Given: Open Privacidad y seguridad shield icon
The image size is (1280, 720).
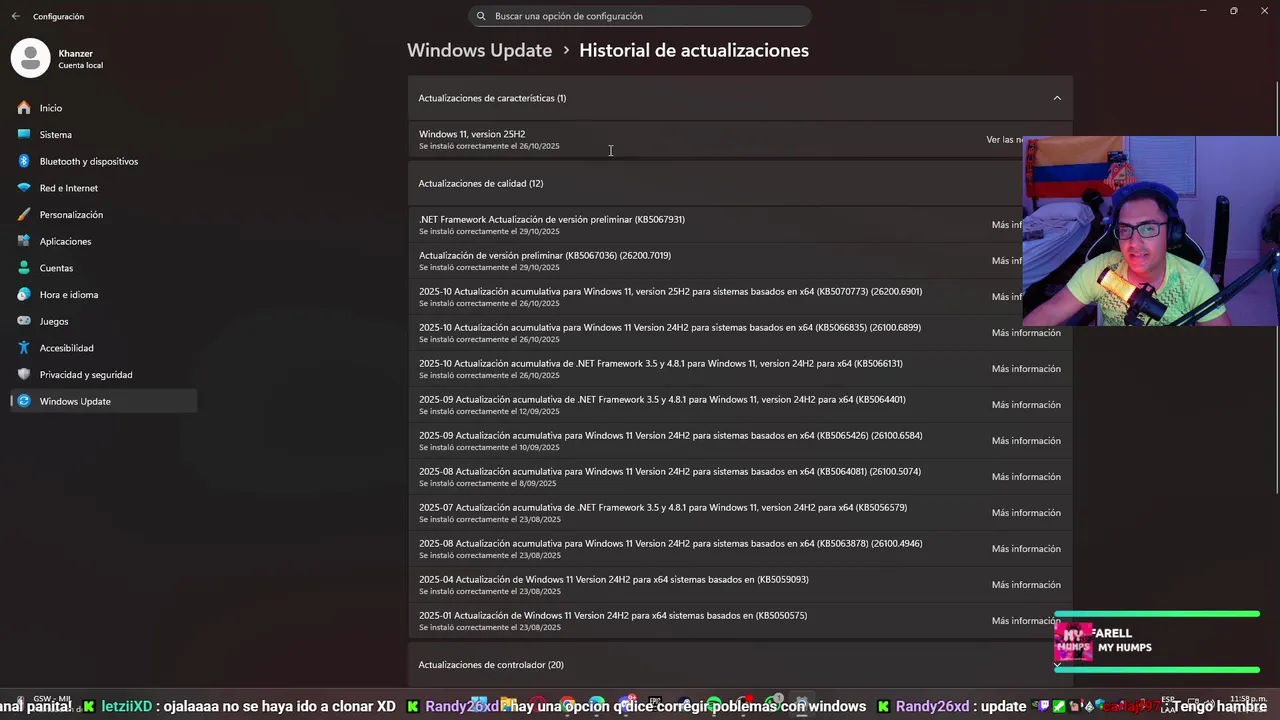Looking at the screenshot, I should point(24,374).
